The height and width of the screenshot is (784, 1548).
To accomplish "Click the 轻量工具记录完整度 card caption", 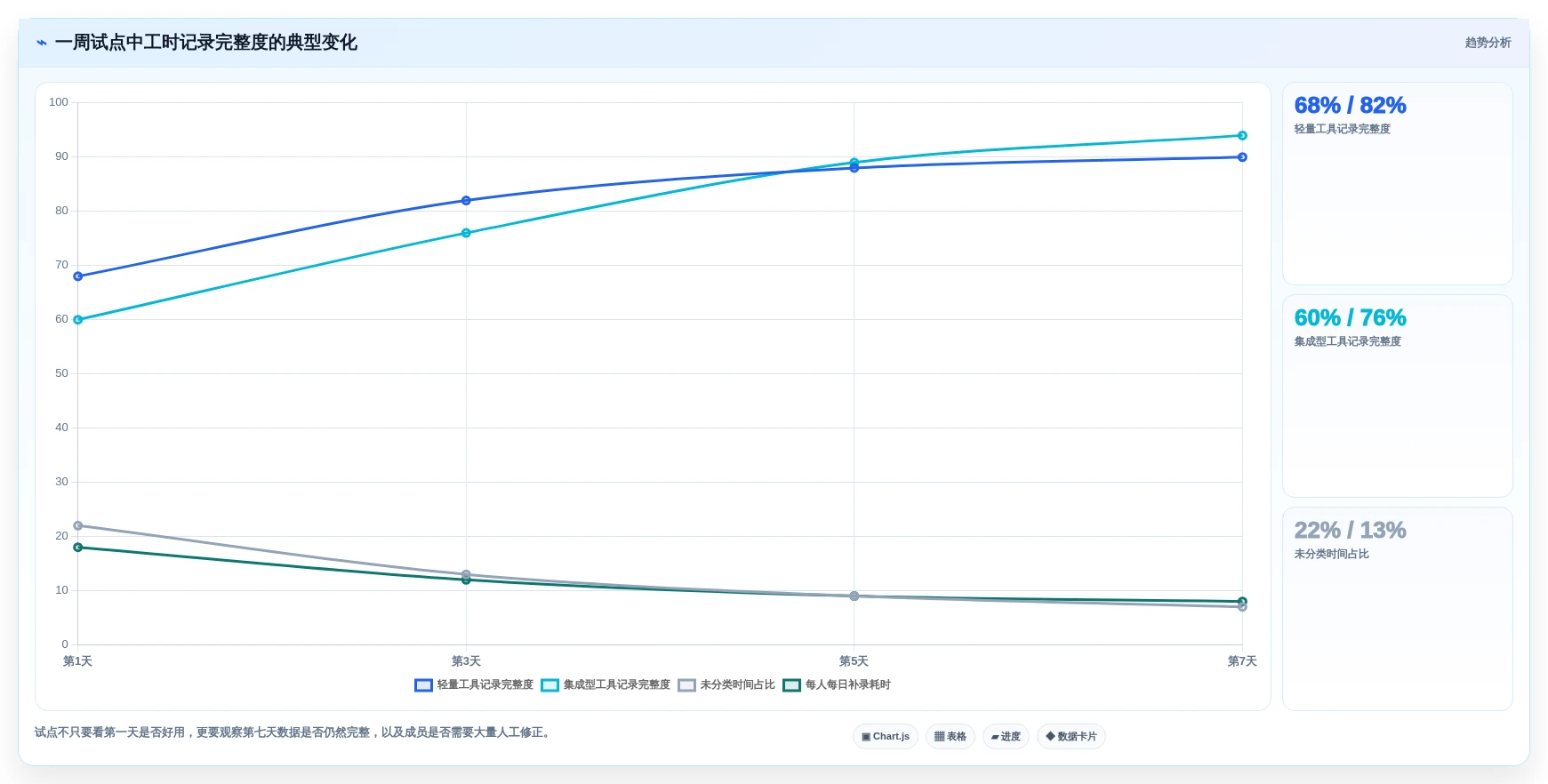I will [1342, 129].
